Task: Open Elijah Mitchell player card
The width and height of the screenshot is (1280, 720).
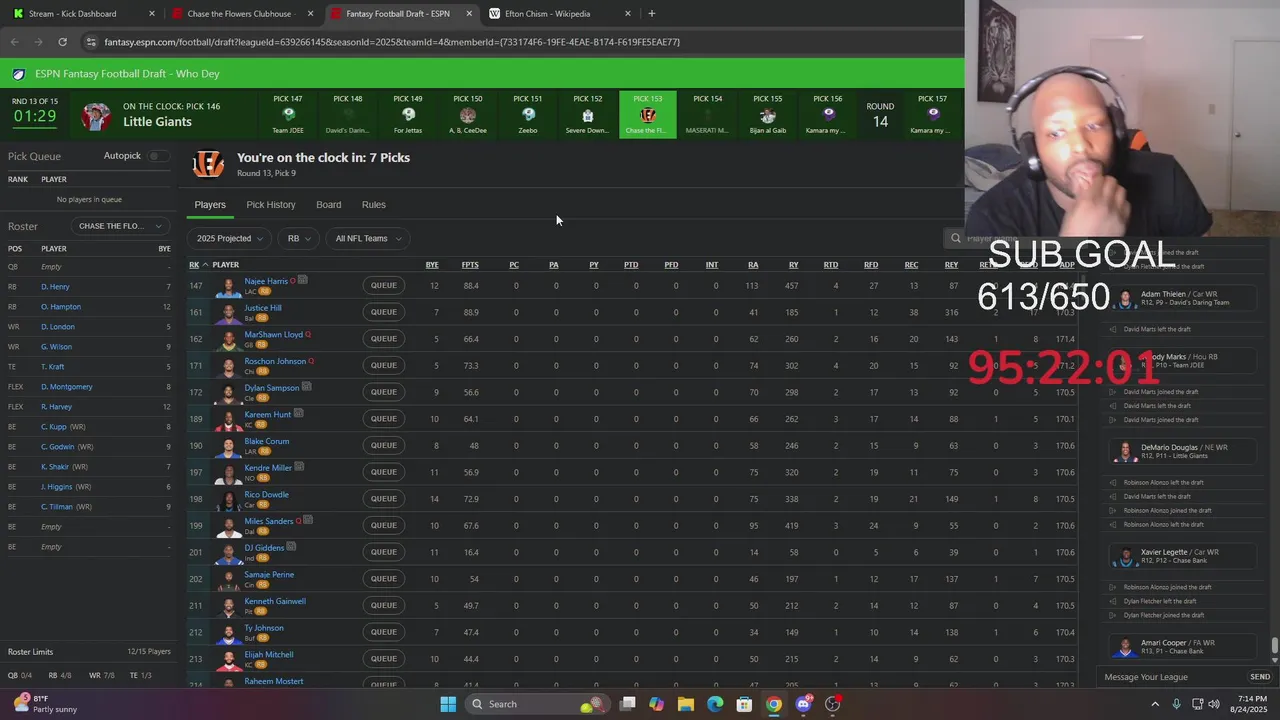Action: [269, 654]
